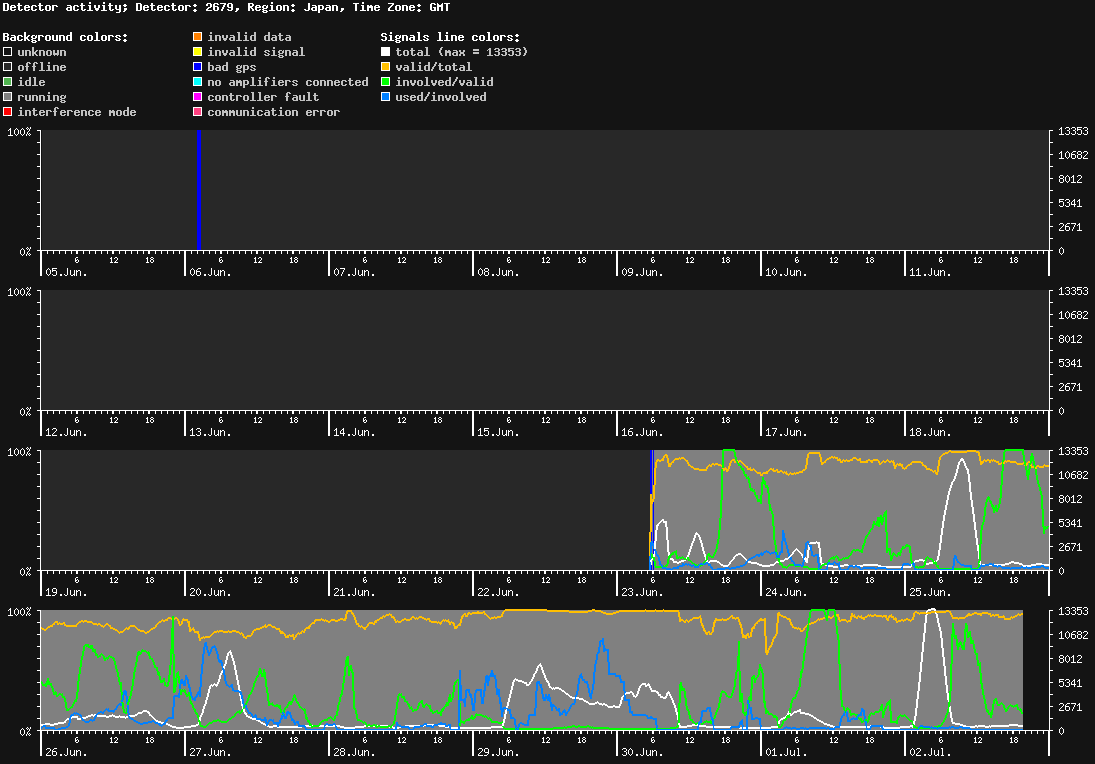Image resolution: width=1095 pixels, height=764 pixels.
Task: Click the 18.Jun. date label
Action: [930, 432]
